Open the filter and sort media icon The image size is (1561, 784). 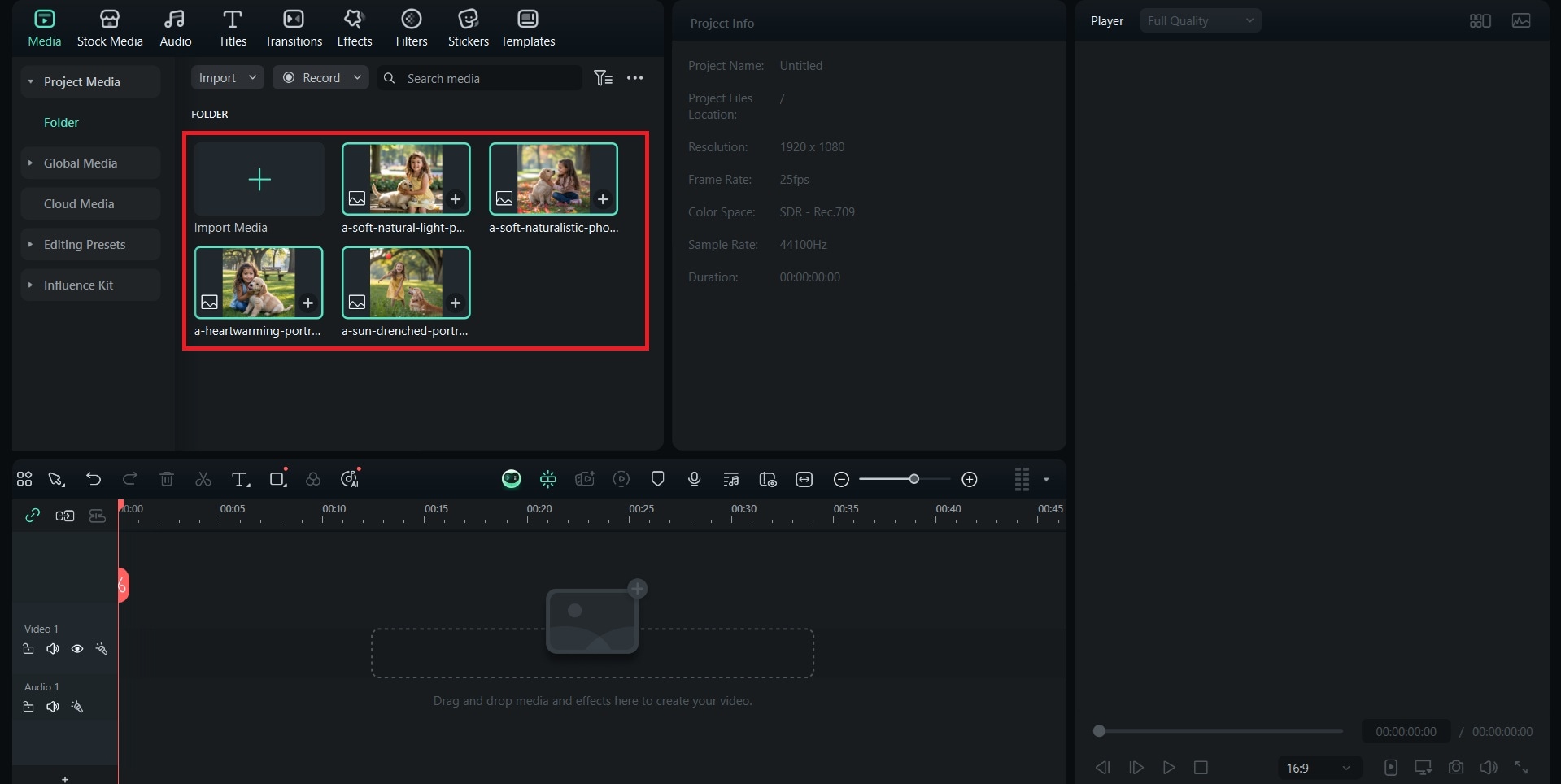click(603, 78)
